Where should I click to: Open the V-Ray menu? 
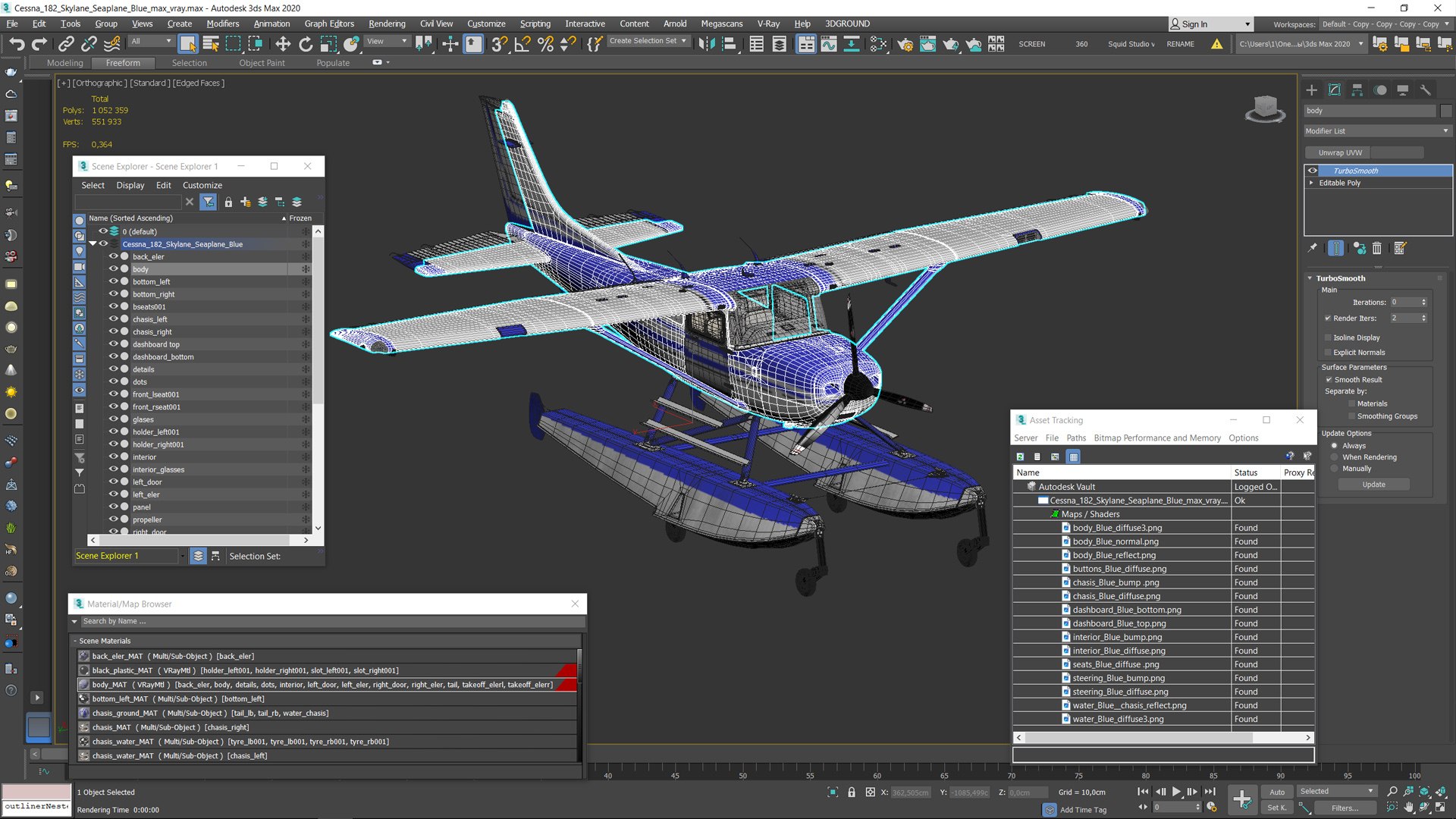point(768,24)
